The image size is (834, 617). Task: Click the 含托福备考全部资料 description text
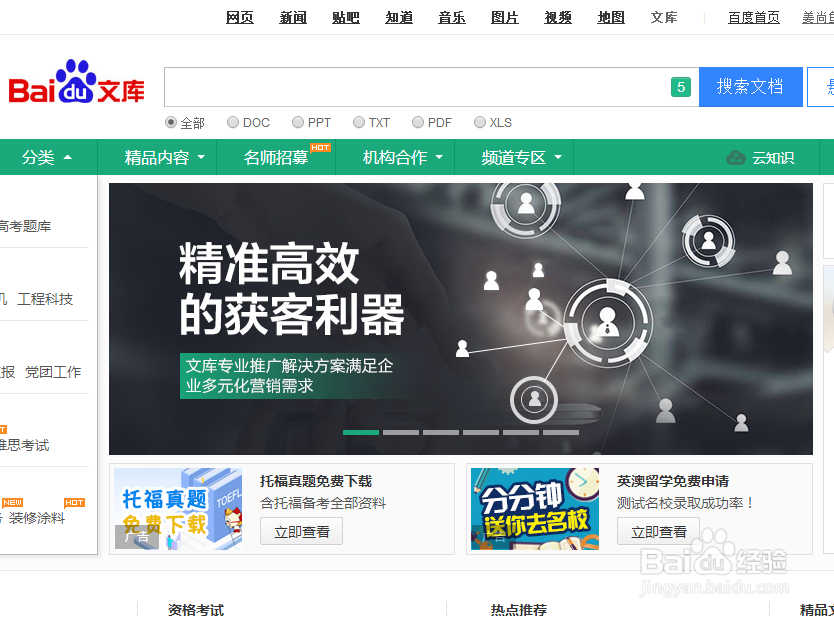(323, 503)
